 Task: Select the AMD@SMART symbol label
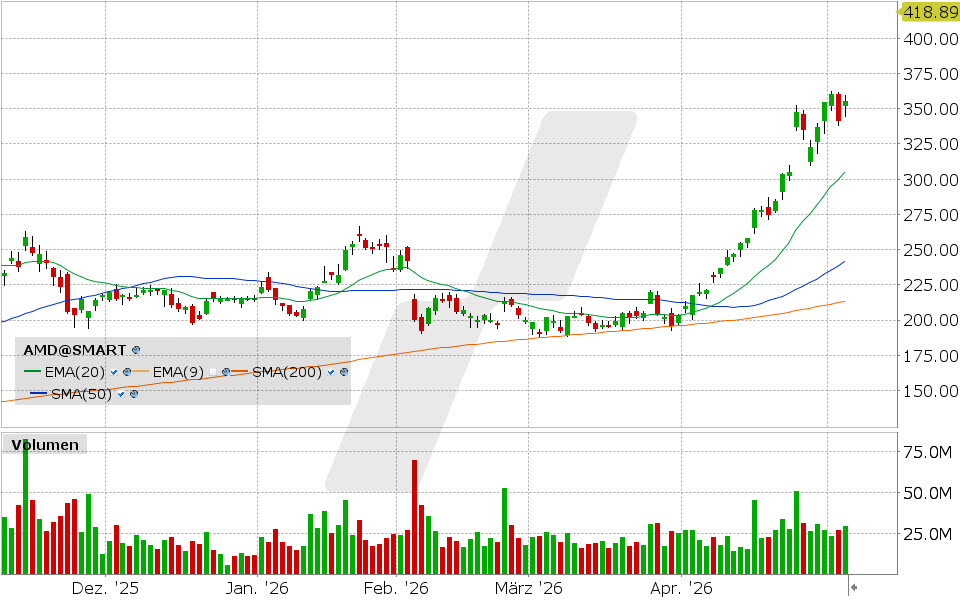point(75,350)
